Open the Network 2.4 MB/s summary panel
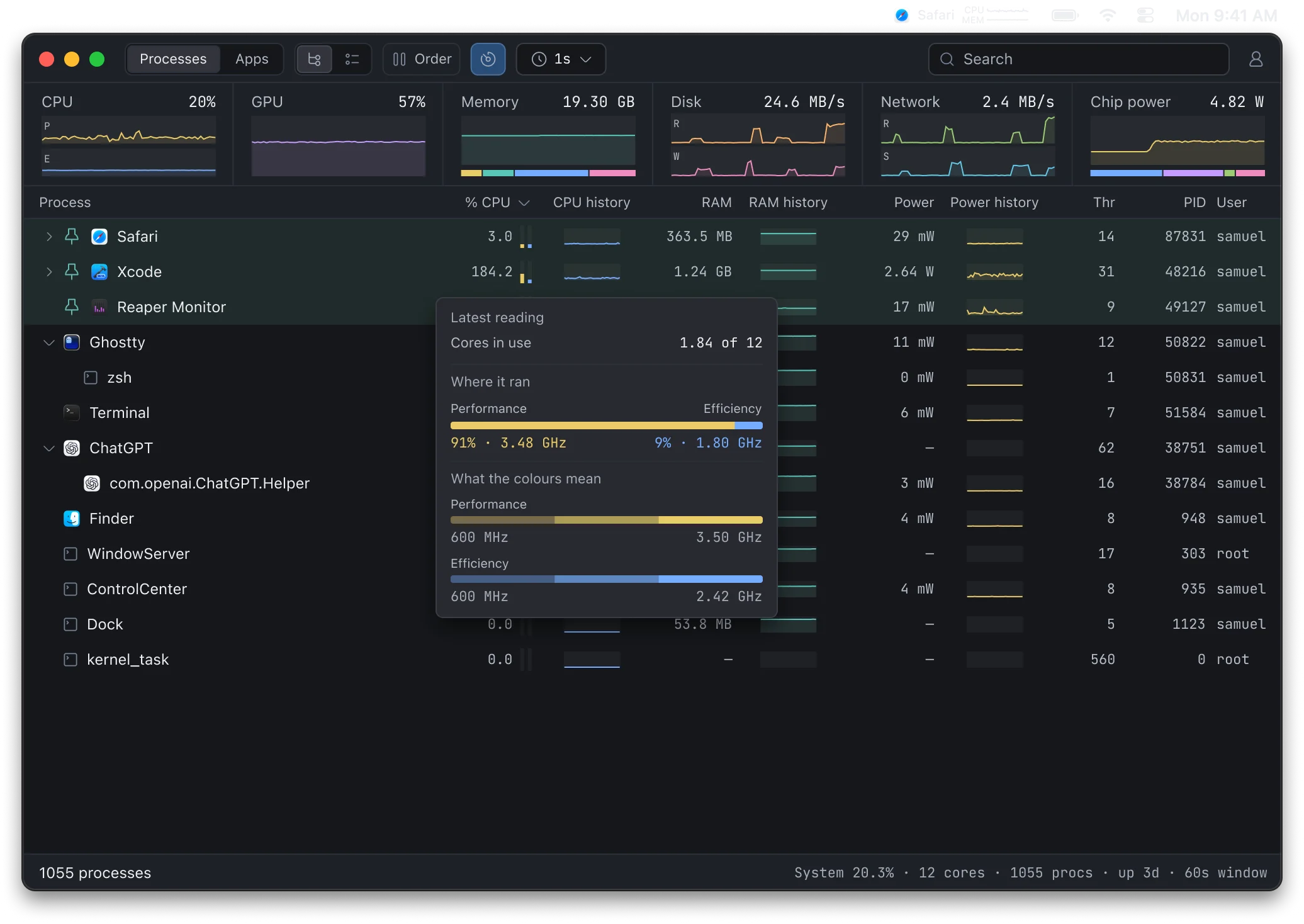The image size is (1304, 924). [967, 135]
